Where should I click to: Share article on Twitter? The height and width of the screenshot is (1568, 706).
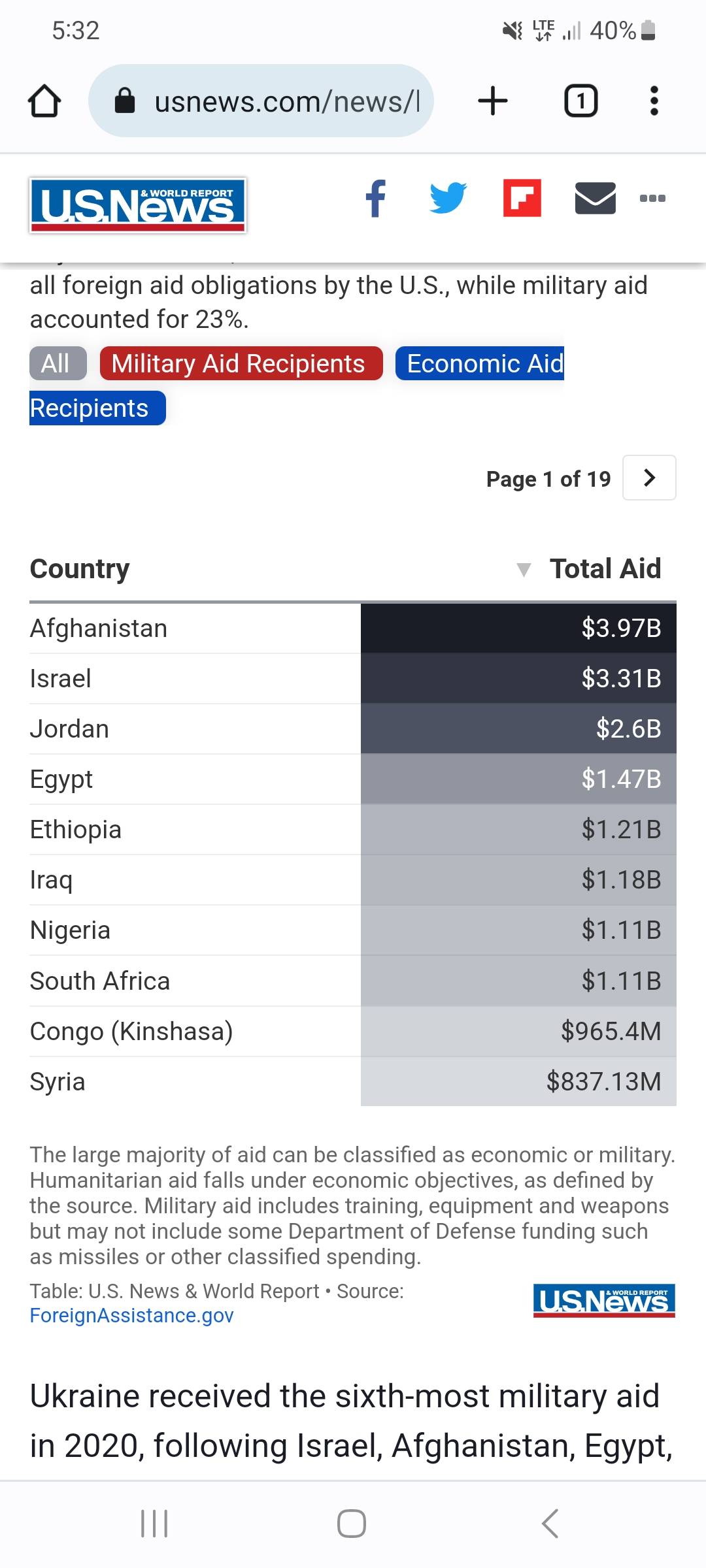(x=448, y=198)
